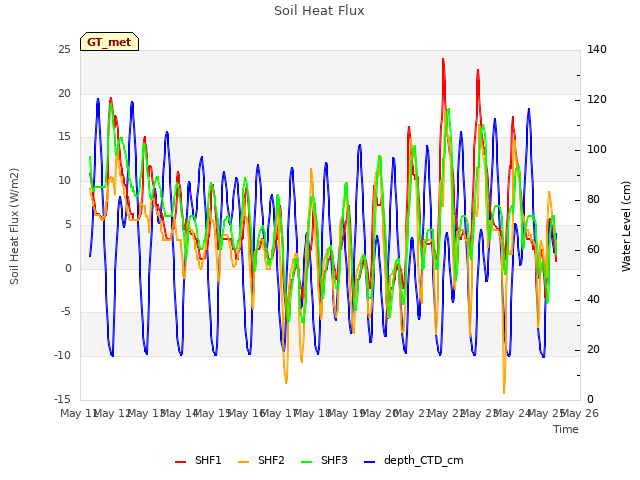Click the SHF1 legend label
This screenshot has width=640, height=480.
[x=208, y=460]
